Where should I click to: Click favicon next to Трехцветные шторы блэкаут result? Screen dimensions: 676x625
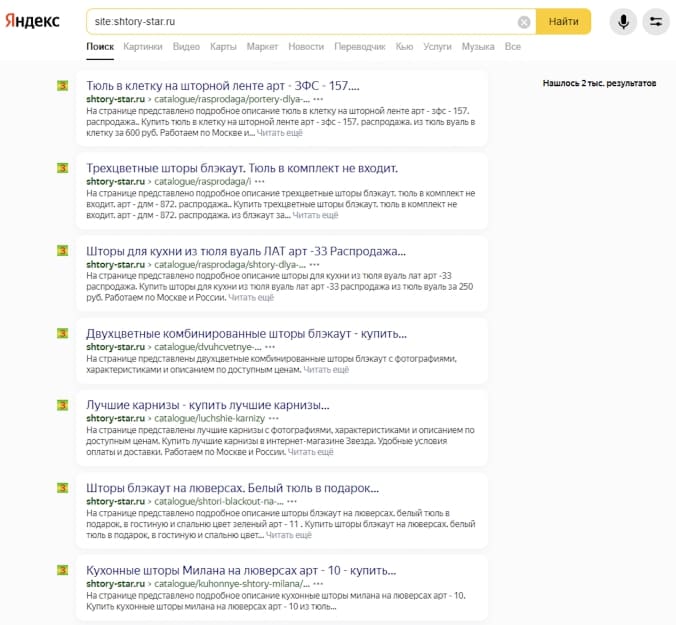point(63,168)
